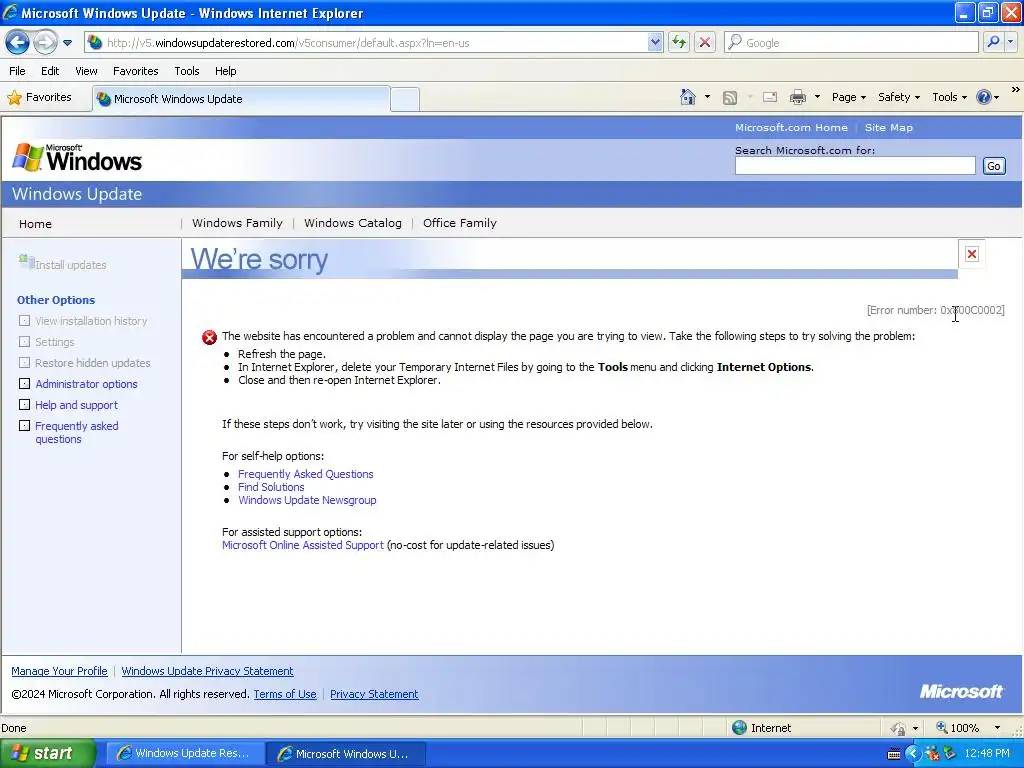This screenshot has width=1024, height=768.
Task: Expand the address bar URL dropdown
Action: click(655, 42)
